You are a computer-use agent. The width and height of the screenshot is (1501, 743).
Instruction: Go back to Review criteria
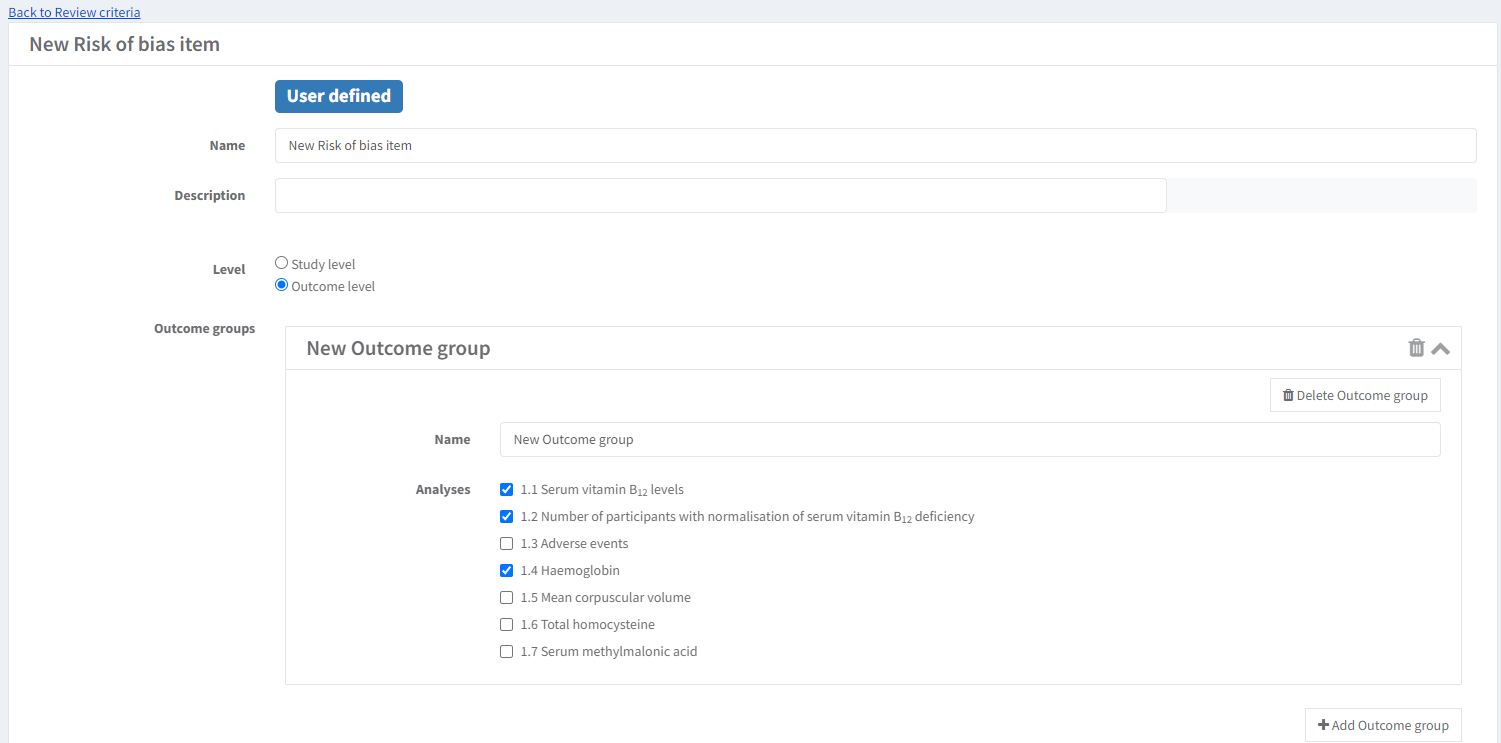75,12
